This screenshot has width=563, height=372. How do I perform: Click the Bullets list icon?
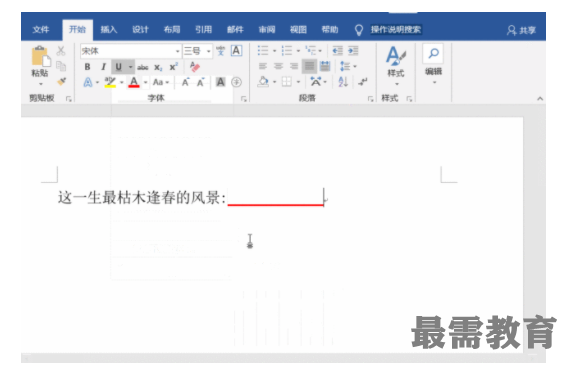click(x=263, y=51)
